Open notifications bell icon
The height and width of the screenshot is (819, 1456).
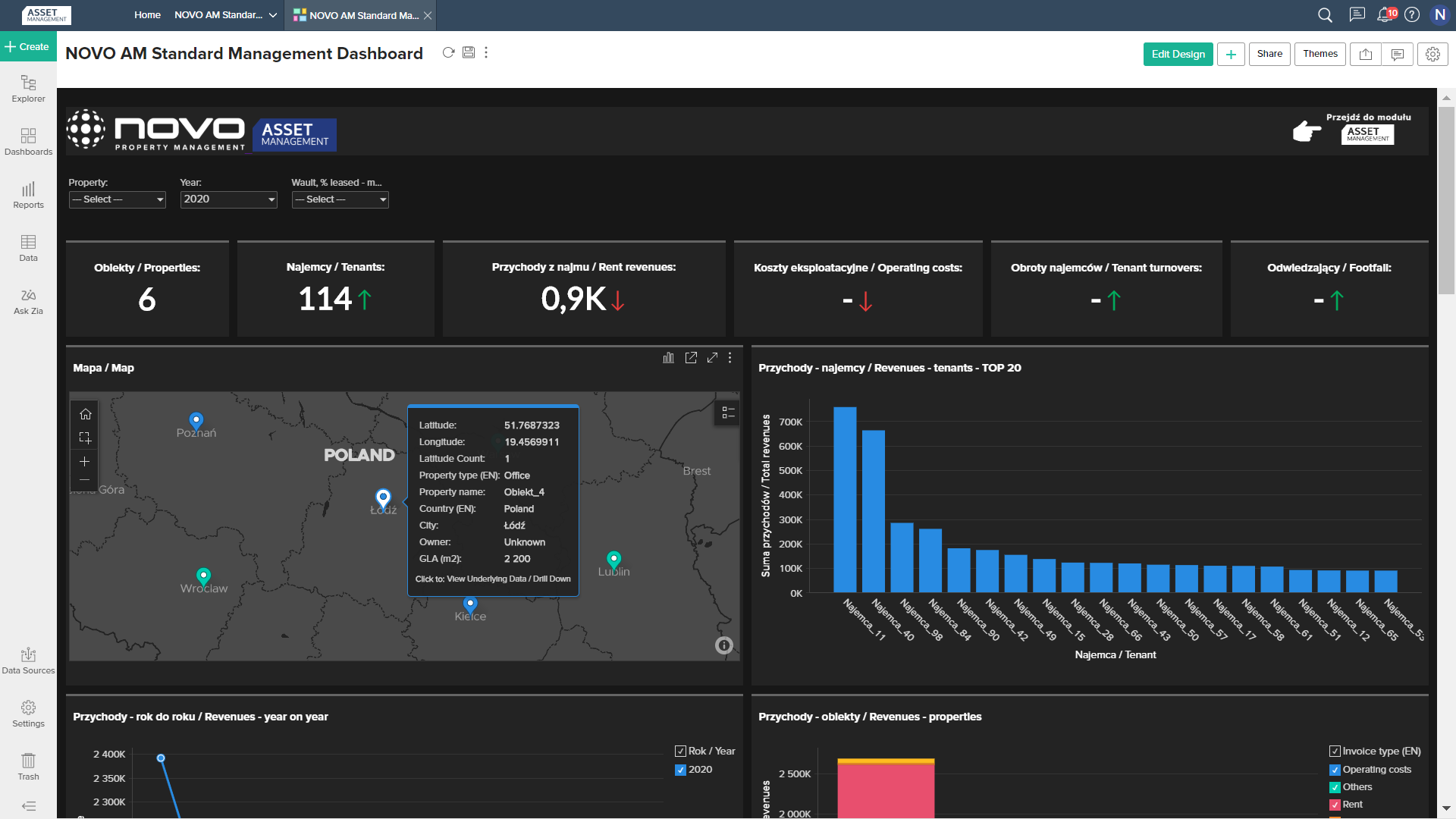[x=1385, y=14]
